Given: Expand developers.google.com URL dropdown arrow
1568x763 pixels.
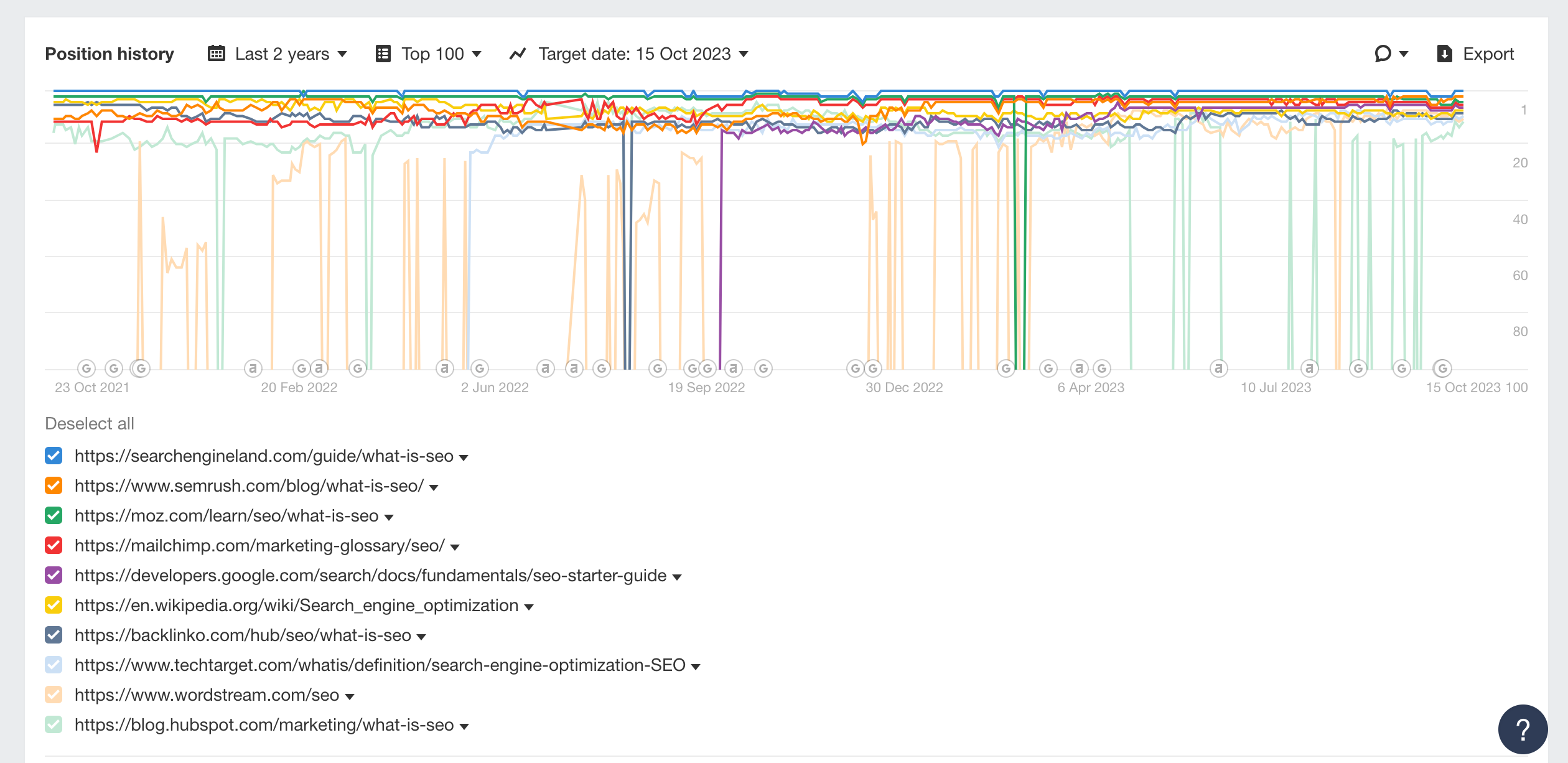Looking at the screenshot, I should [x=677, y=577].
